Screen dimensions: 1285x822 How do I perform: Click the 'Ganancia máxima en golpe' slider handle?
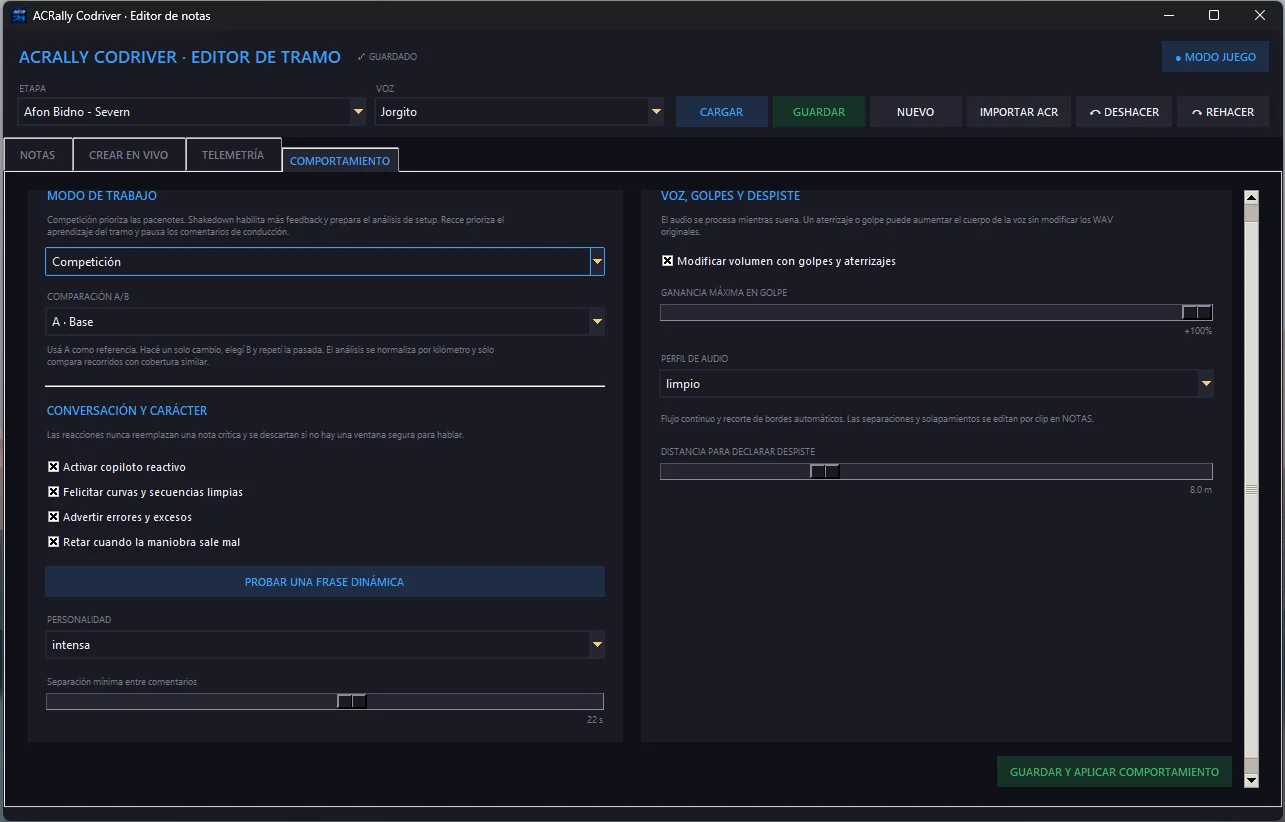pos(1197,313)
